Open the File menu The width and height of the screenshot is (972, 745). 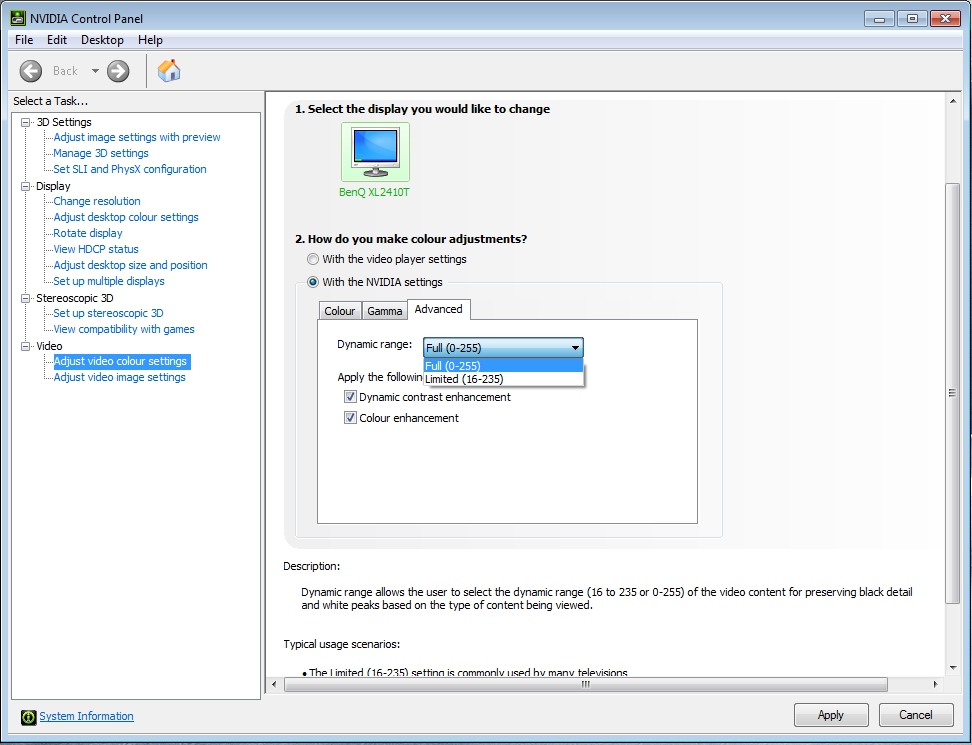[24, 40]
